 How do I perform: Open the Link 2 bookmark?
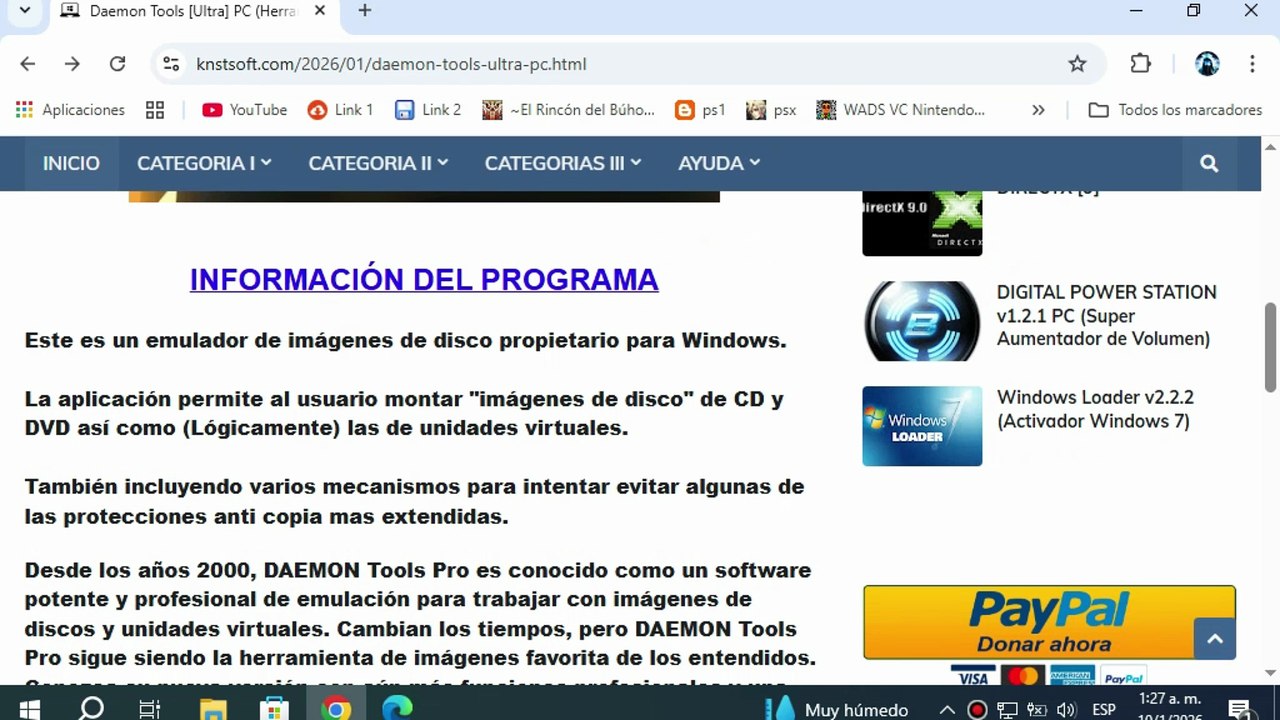click(428, 110)
